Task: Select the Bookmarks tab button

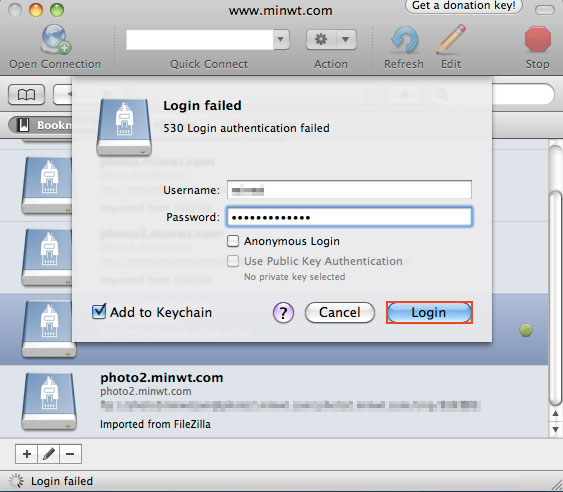Action: click(x=40, y=125)
